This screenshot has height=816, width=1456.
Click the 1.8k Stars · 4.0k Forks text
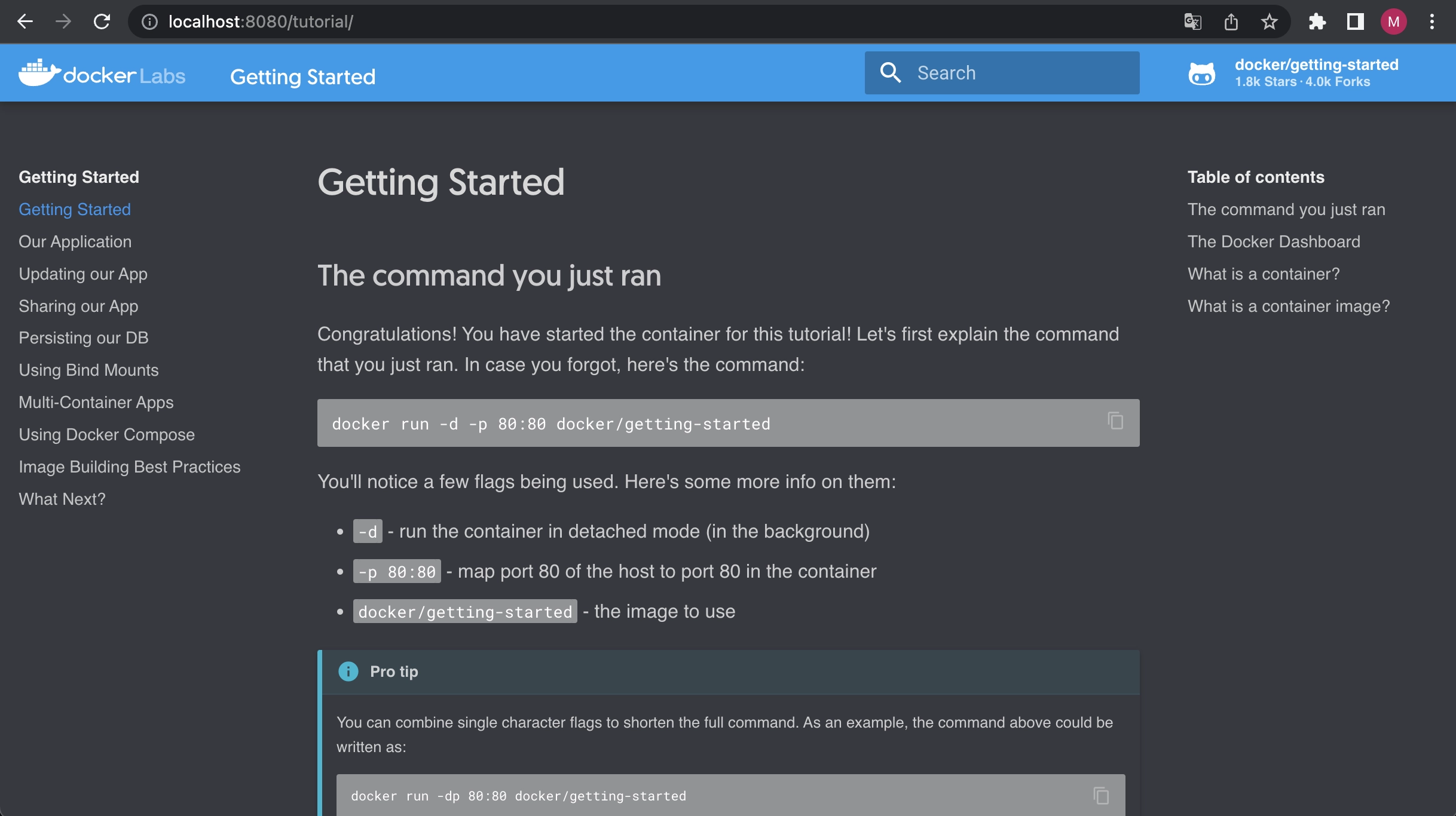(1302, 82)
